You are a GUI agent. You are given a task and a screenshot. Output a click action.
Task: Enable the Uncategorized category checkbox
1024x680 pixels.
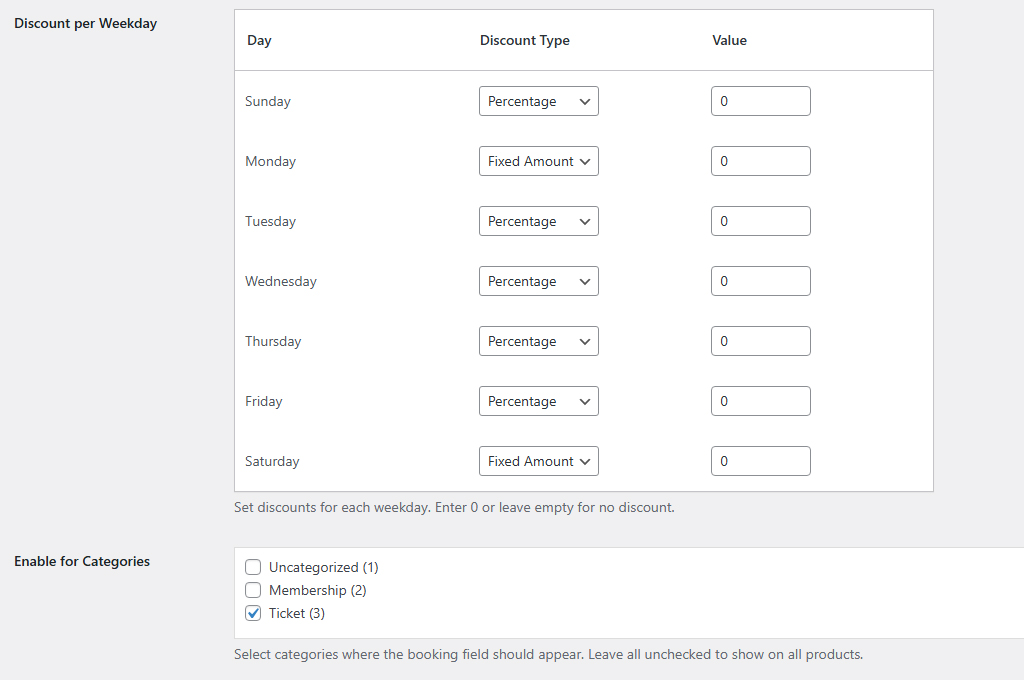pyautogui.click(x=253, y=567)
